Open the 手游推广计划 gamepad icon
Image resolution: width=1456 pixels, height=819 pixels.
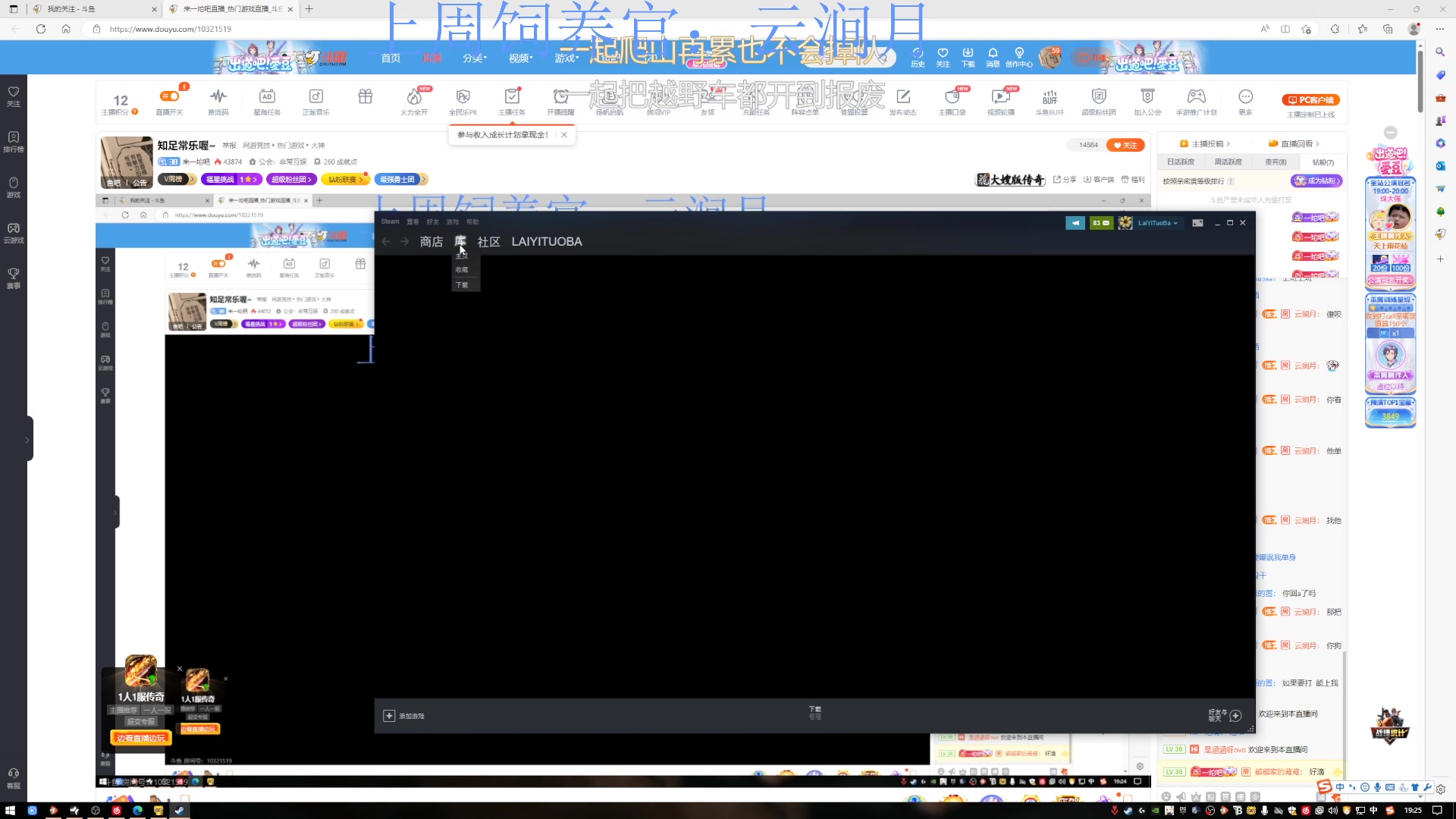point(1197,101)
